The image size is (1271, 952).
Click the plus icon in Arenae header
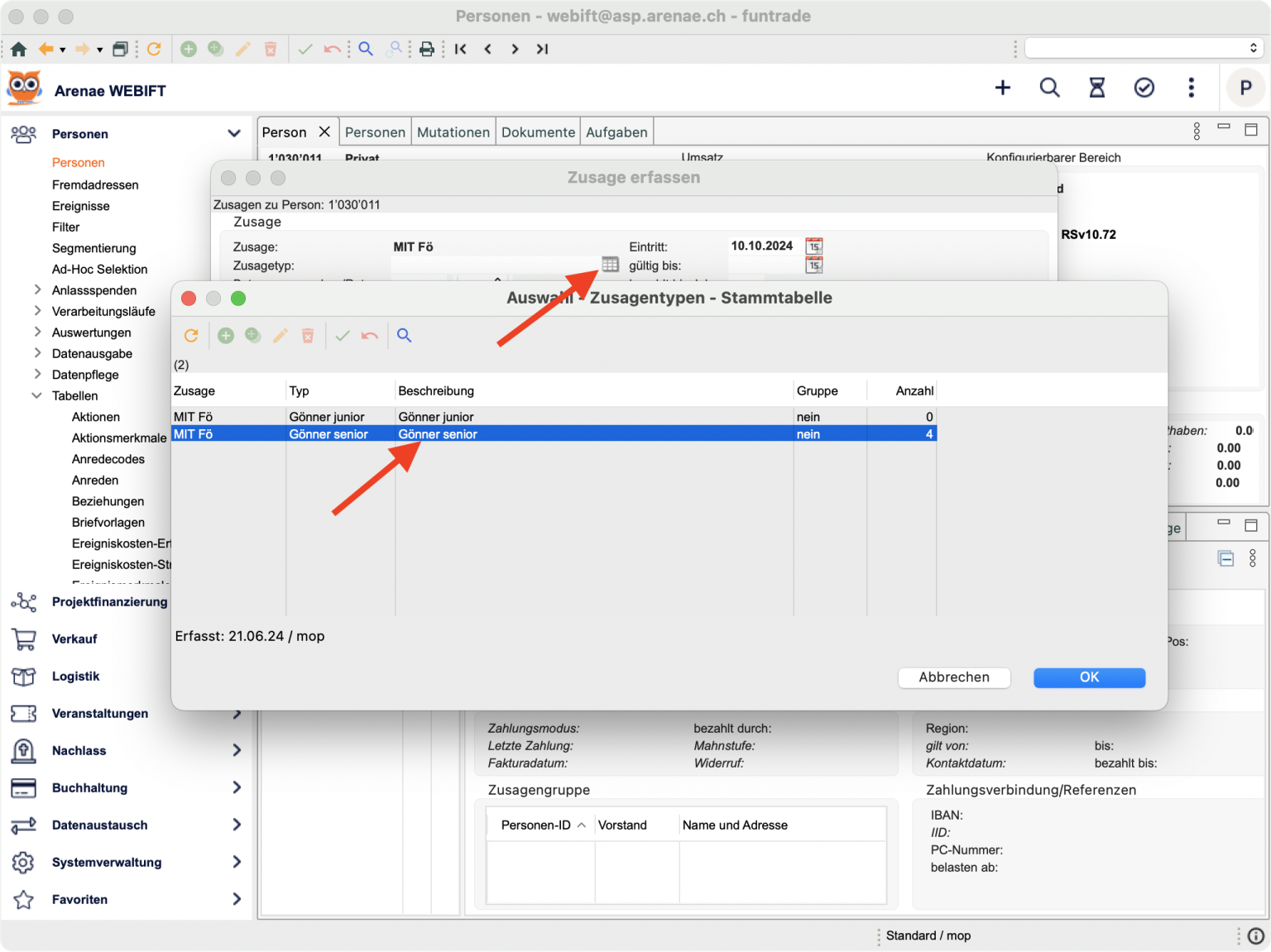[x=1002, y=88]
